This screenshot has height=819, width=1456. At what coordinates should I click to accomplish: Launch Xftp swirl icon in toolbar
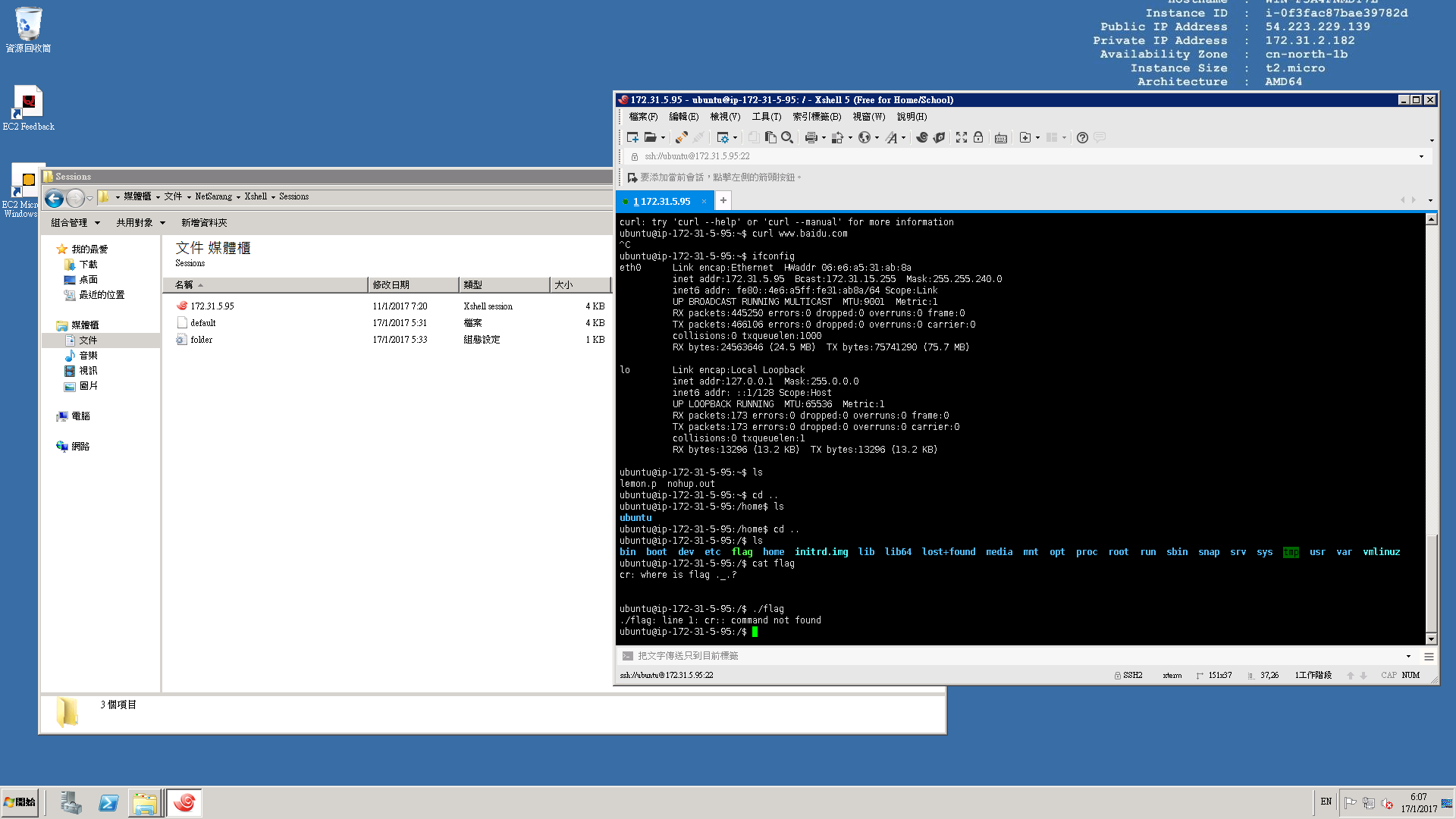pyautogui.click(x=922, y=137)
